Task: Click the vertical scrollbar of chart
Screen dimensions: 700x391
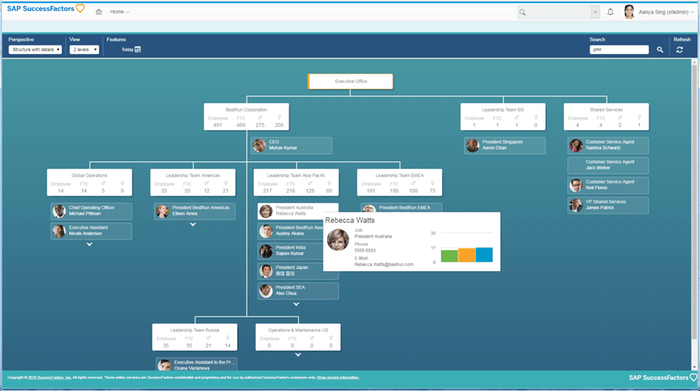Action: [x=694, y=201]
